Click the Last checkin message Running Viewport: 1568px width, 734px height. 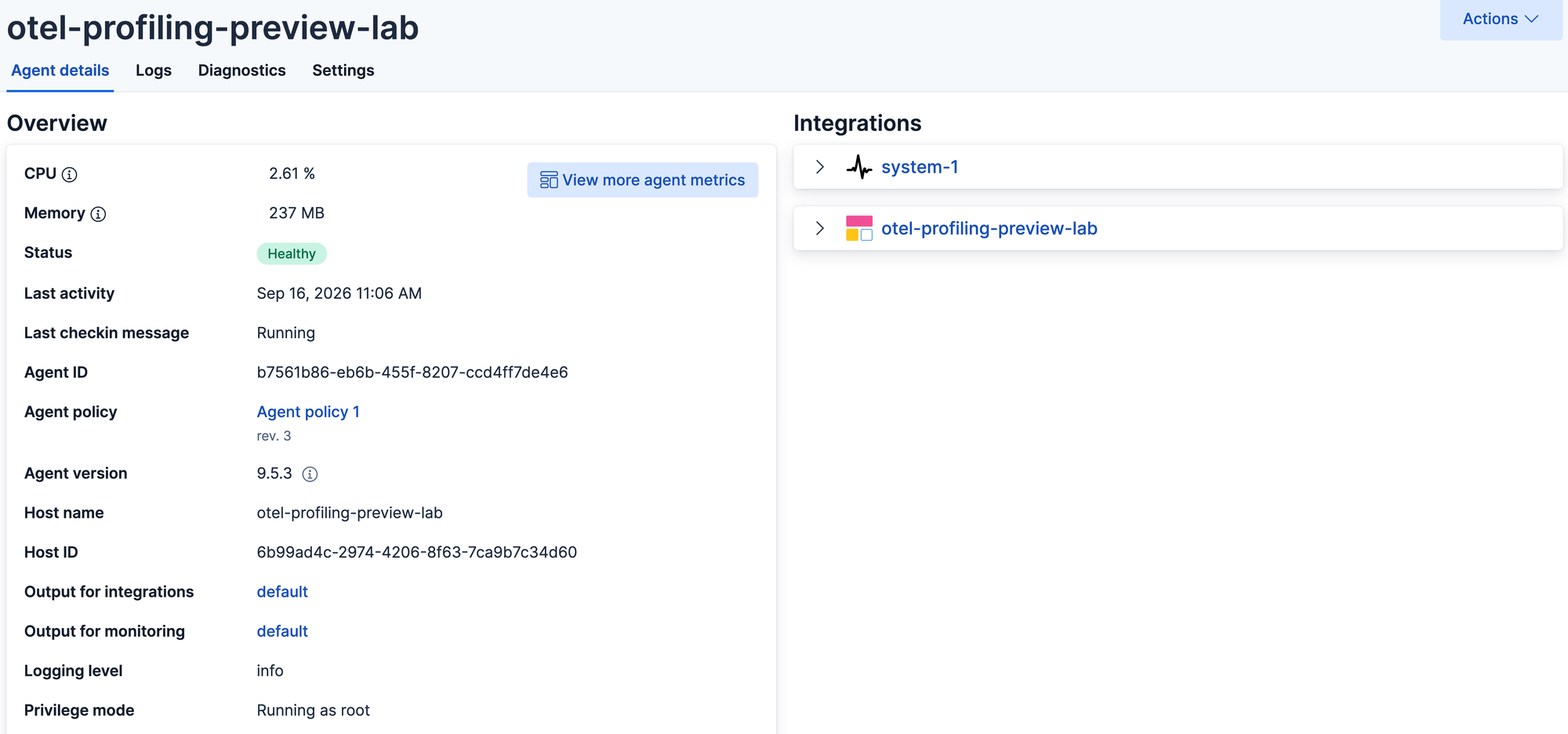pyautogui.click(x=286, y=333)
